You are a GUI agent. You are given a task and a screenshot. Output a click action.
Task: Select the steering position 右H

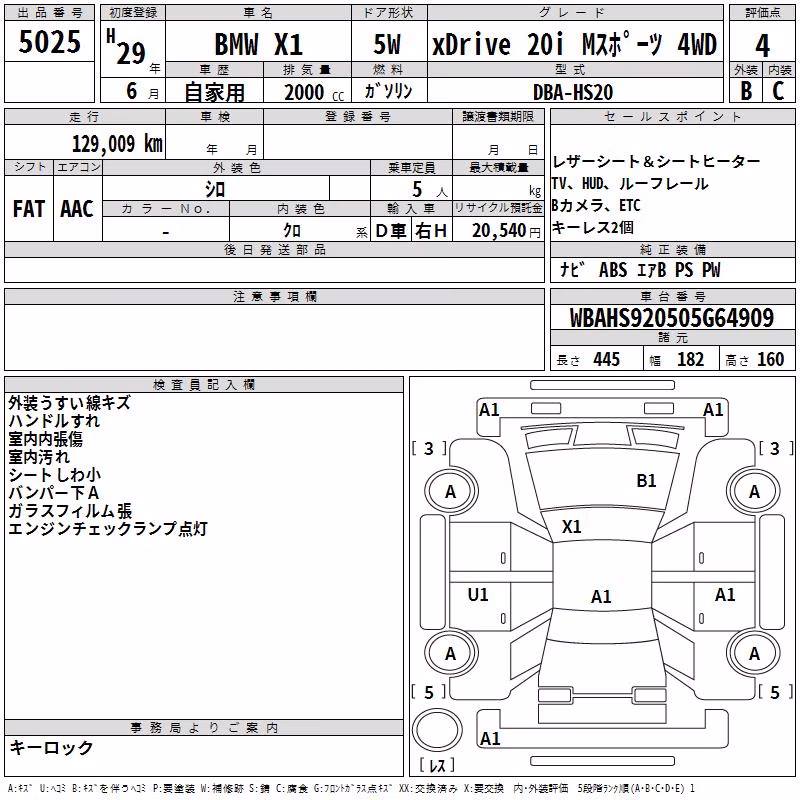pos(431,231)
